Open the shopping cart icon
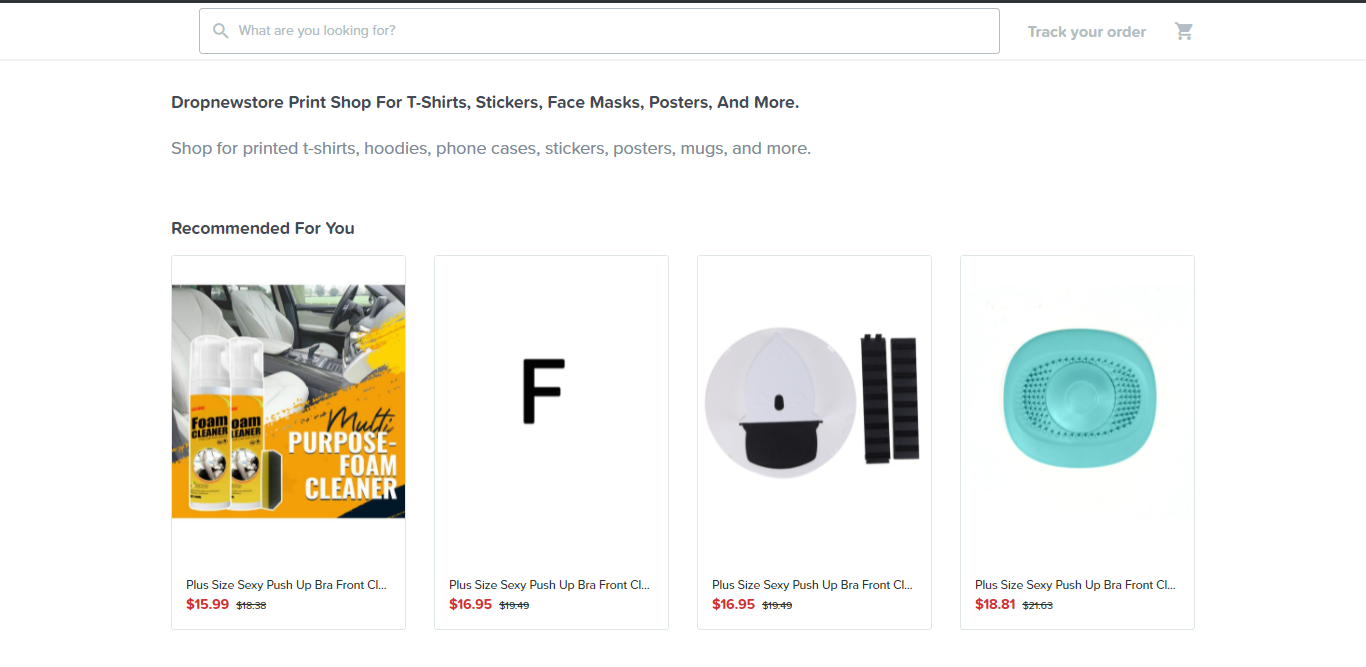This screenshot has width=1366, height=667. click(1184, 31)
